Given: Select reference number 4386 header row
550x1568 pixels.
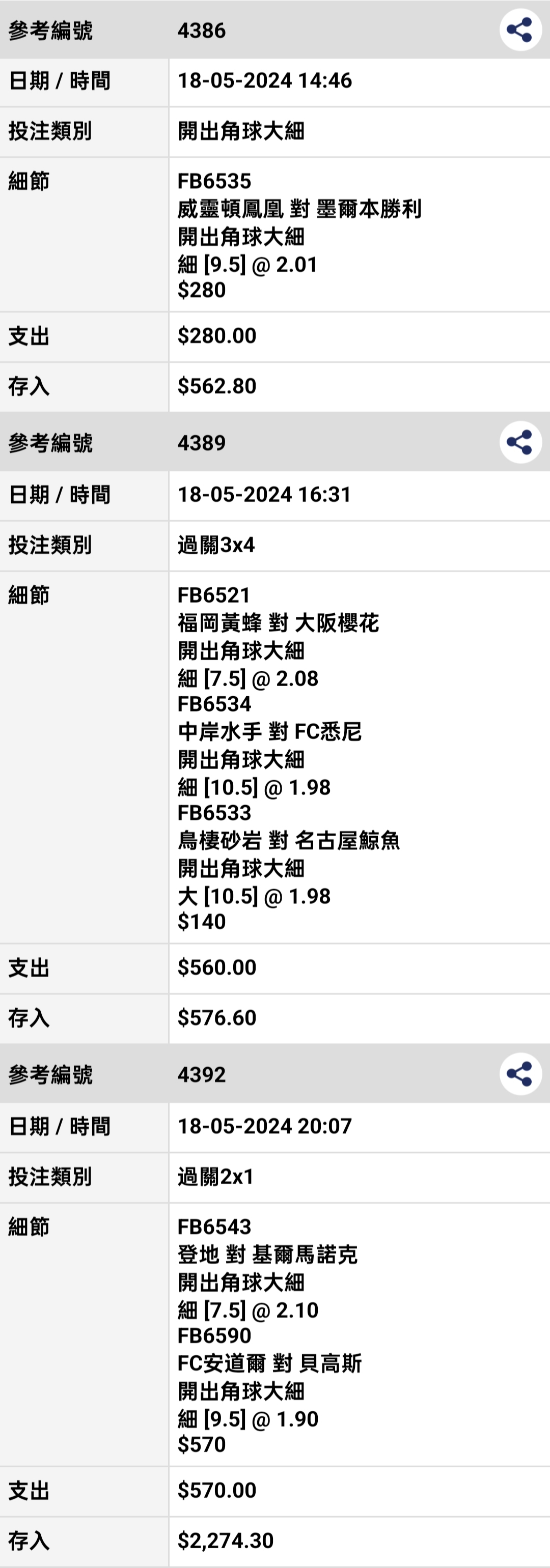Looking at the screenshot, I should [274, 30].
